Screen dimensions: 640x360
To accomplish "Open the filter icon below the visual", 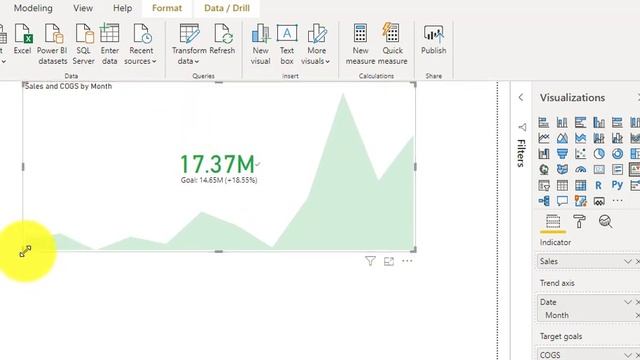I will pyautogui.click(x=370, y=261).
